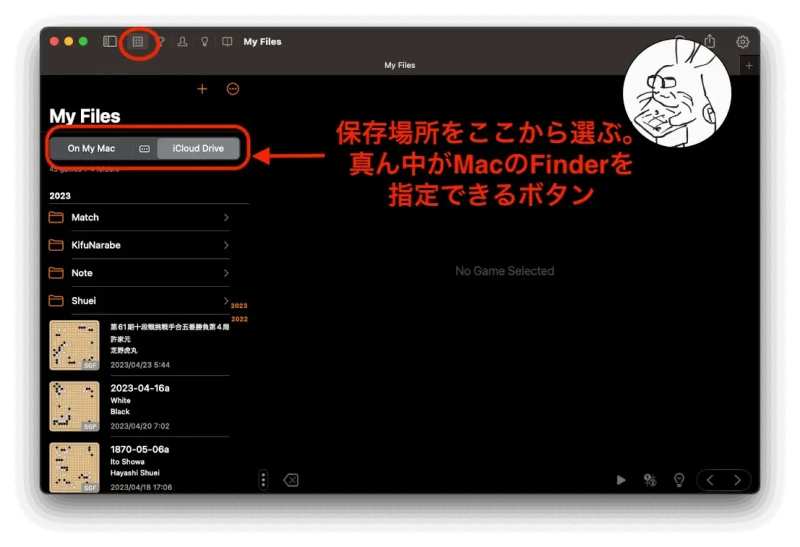Expand the Match folder chevron
The width and height of the screenshot is (800, 547).
click(226, 217)
